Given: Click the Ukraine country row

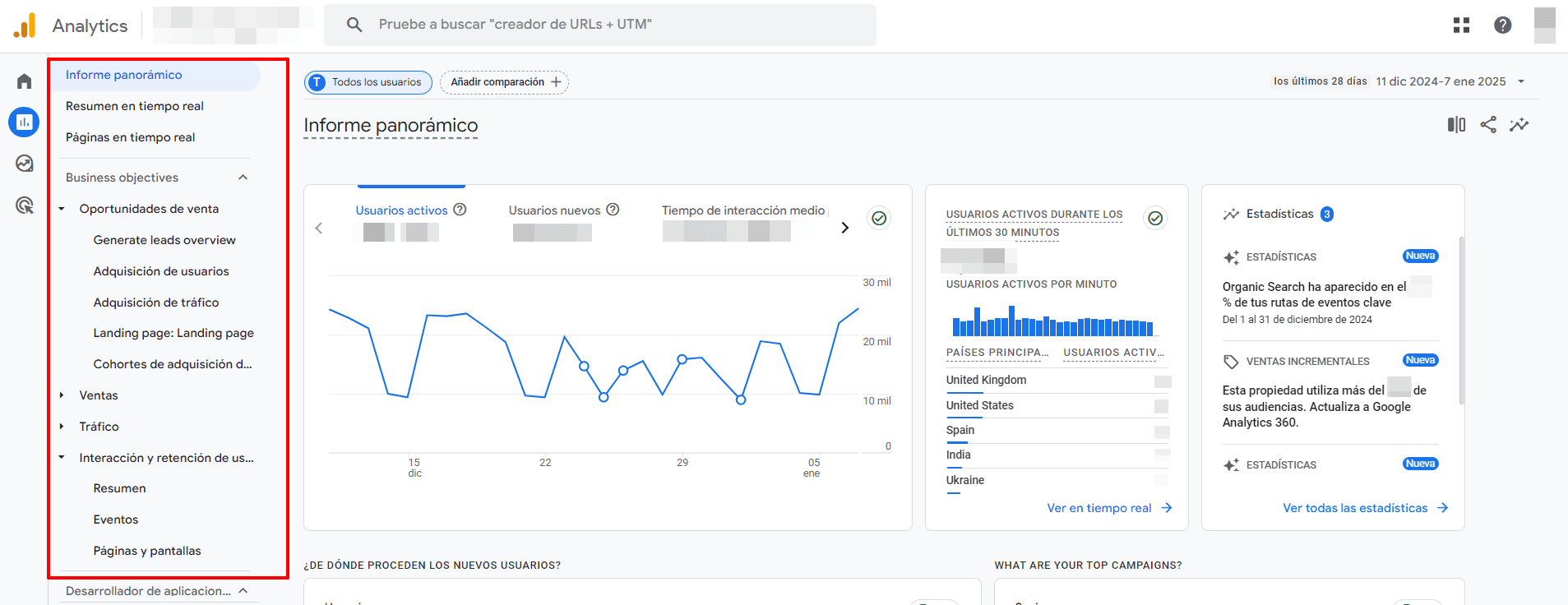Looking at the screenshot, I should [1058, 481].
